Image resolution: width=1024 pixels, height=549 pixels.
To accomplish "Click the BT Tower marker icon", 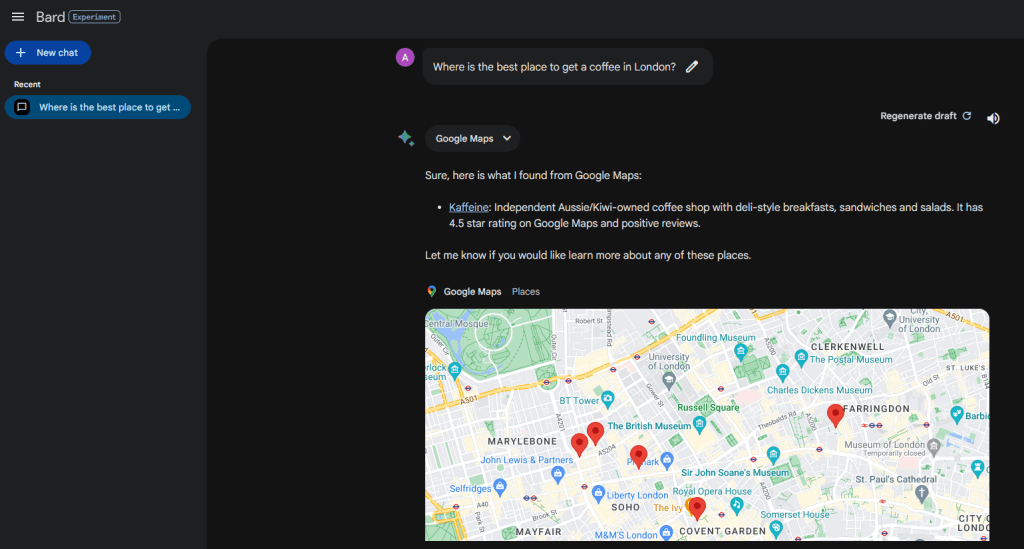I will (607, 398).
